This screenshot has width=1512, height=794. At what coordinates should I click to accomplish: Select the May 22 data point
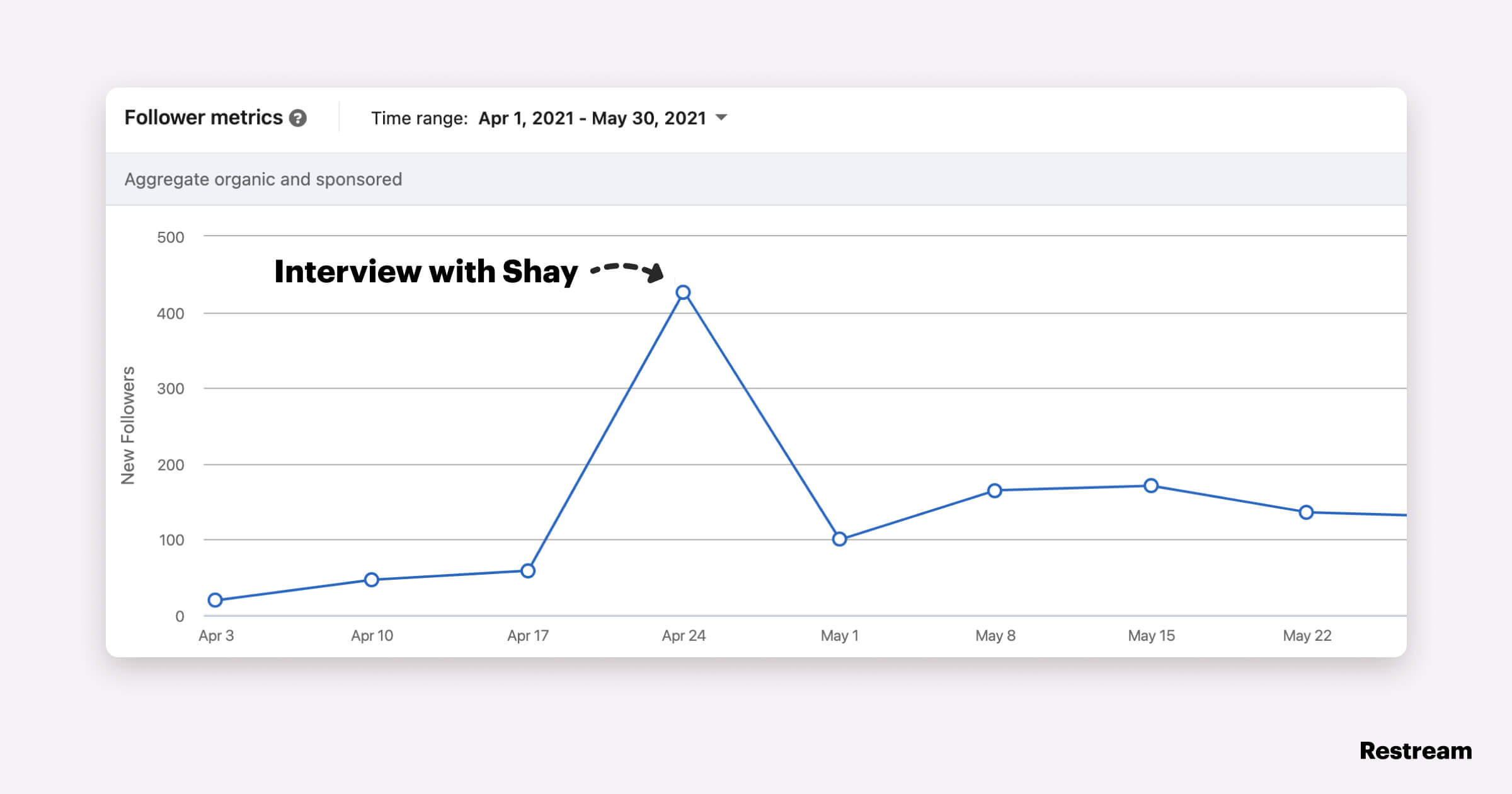(x=1306, y=512)
